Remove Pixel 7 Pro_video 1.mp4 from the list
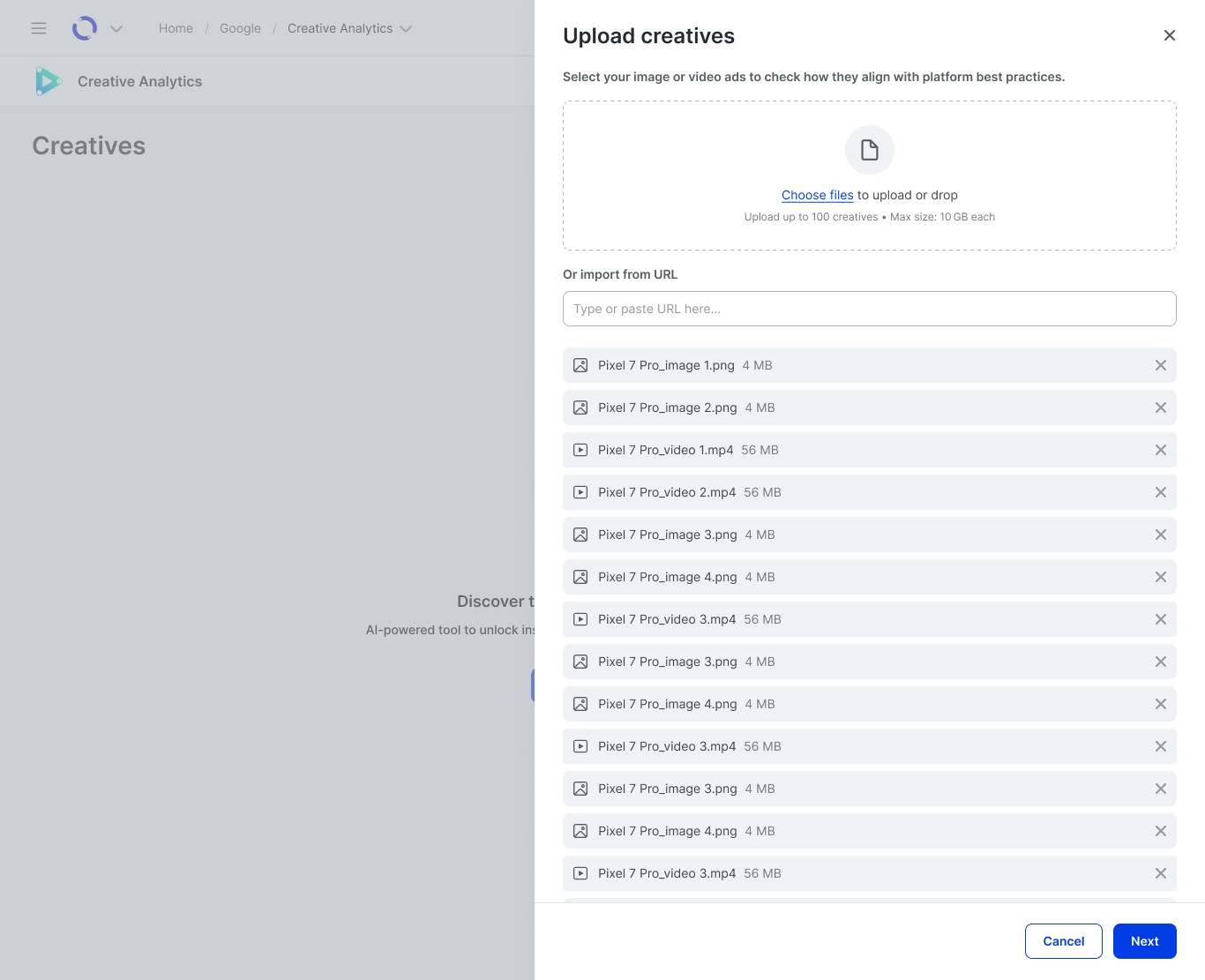This screenshot has width=1205, height=980. tap(1161, 450)
